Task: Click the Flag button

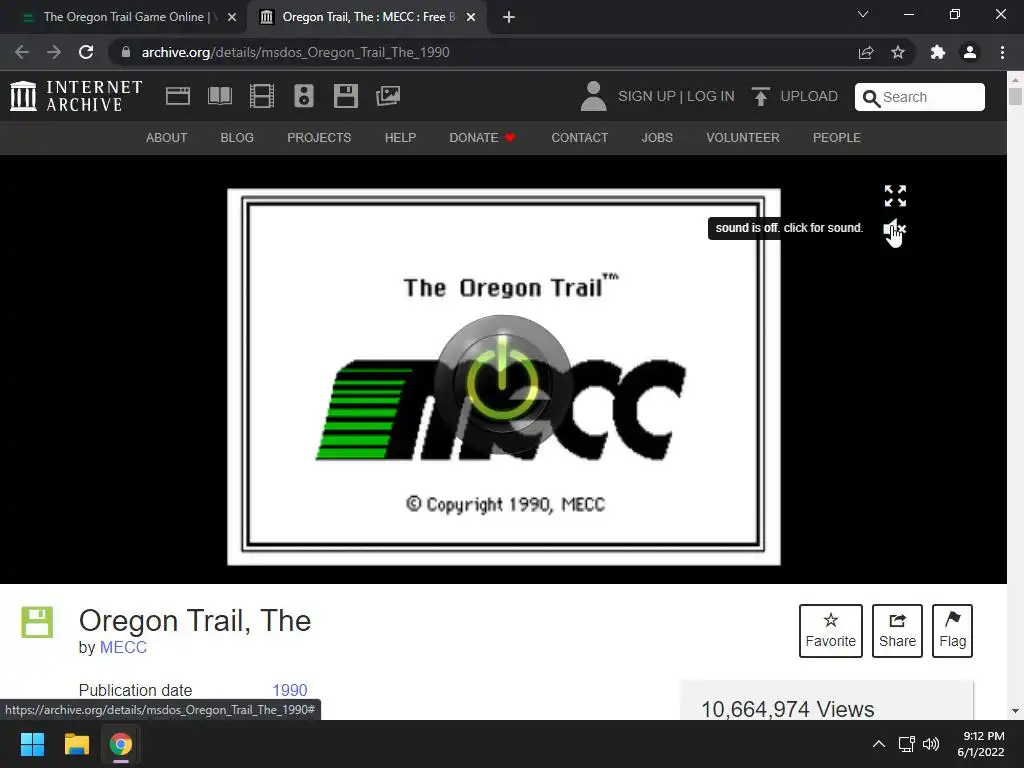Action: click(x=953, y=631)
